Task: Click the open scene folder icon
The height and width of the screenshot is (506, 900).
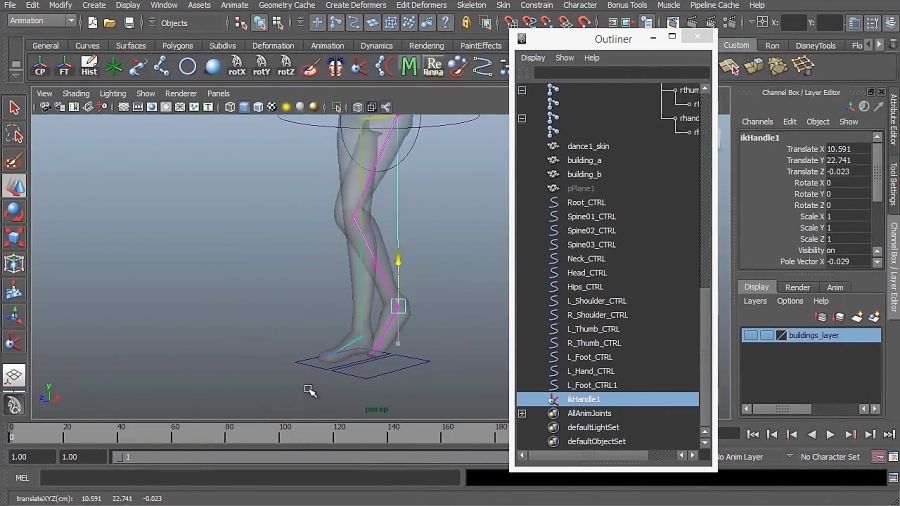Action: (110, 23)
